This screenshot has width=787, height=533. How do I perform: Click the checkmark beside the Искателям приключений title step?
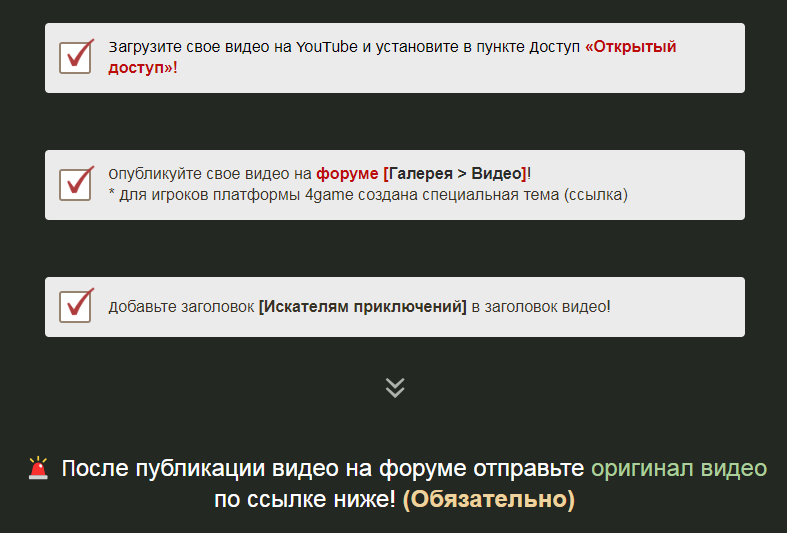coord(76,306)
